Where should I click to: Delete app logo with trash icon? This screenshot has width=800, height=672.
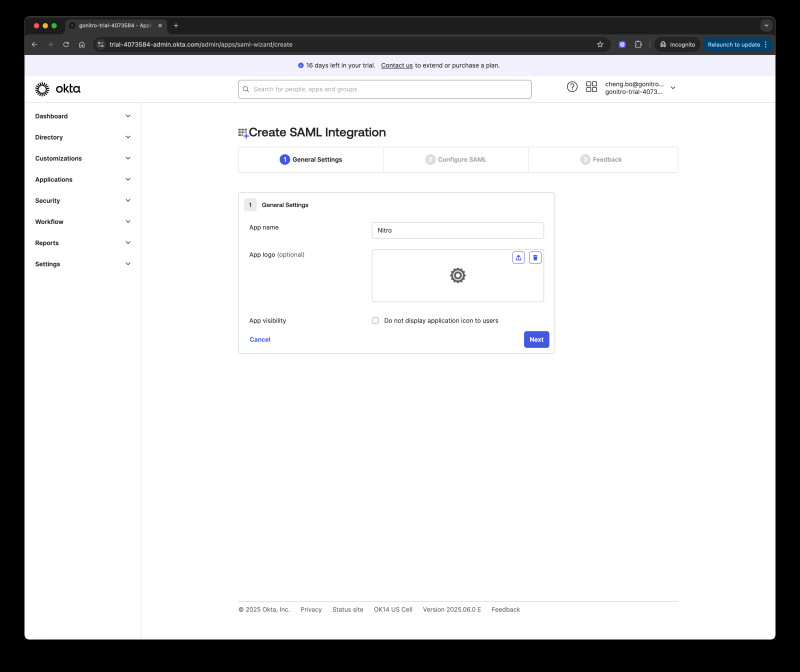pyautogui.click(x=535, y=258)
